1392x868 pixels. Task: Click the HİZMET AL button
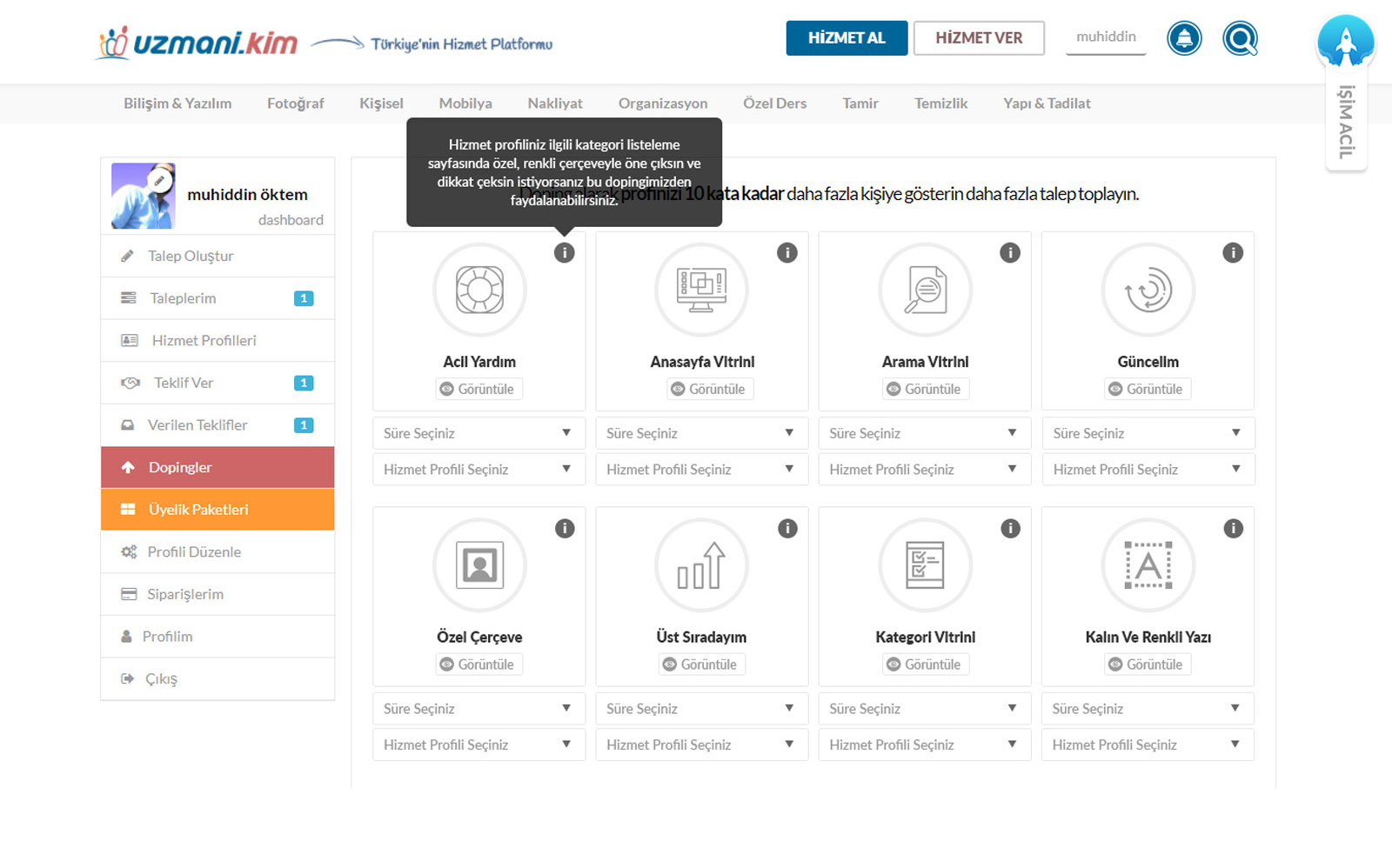(847, 38)
